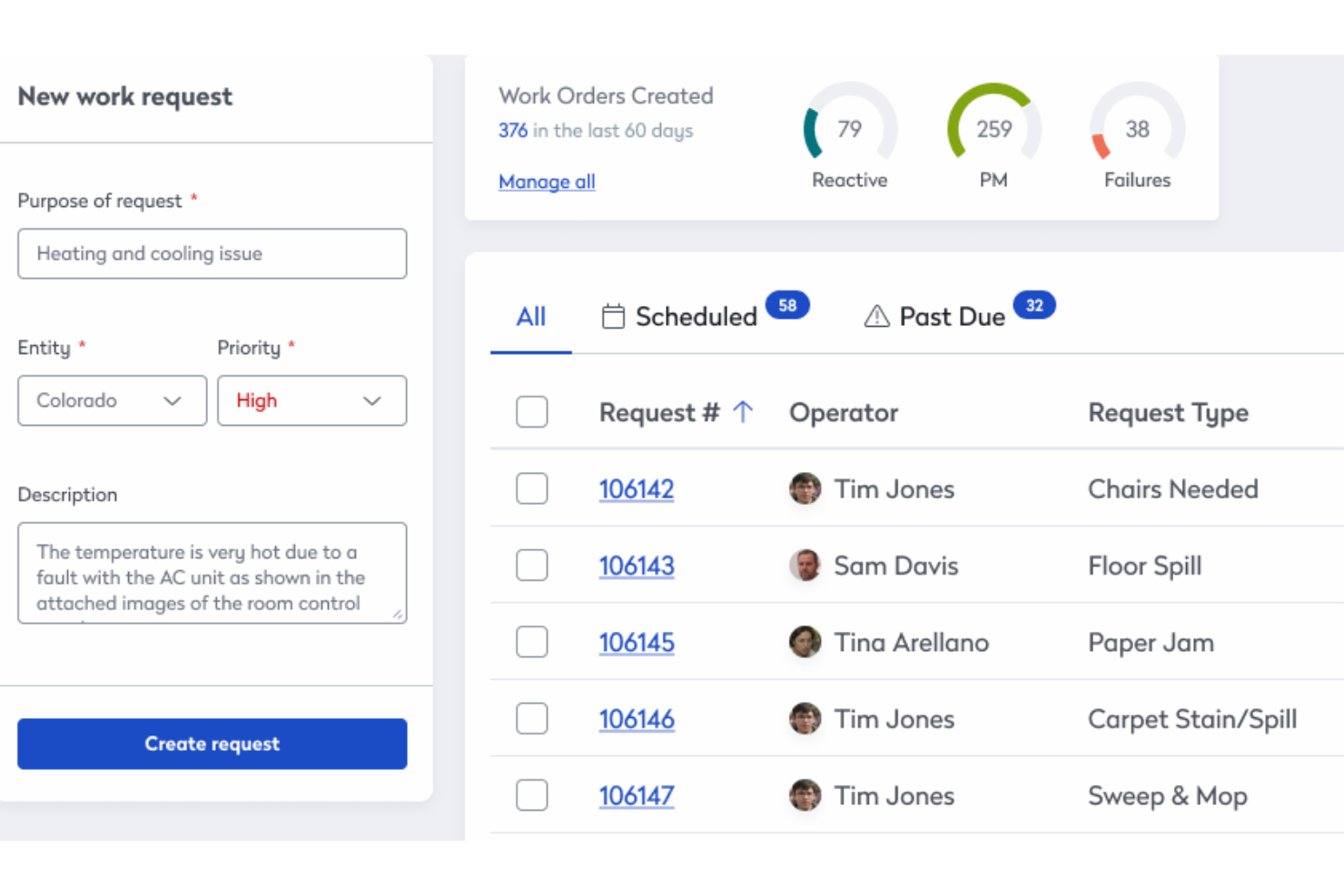
Task: Click Sam Davis's avatar picture
Action: point(805,566)
